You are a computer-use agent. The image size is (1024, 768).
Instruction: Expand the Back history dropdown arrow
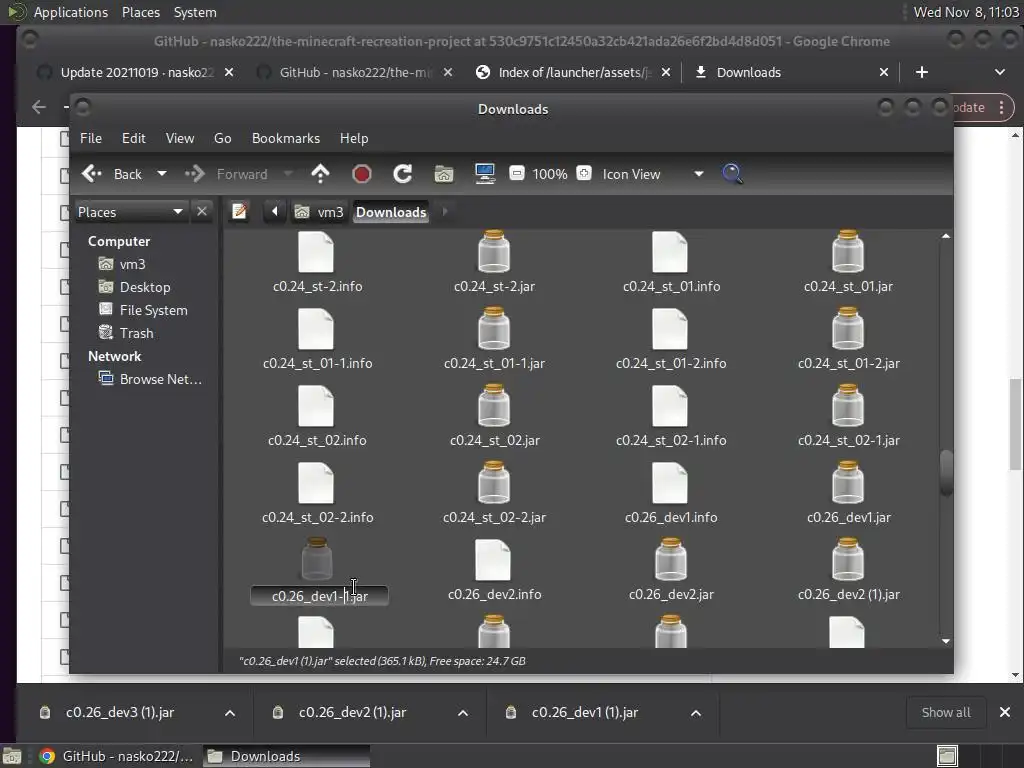tap(162, 174)
